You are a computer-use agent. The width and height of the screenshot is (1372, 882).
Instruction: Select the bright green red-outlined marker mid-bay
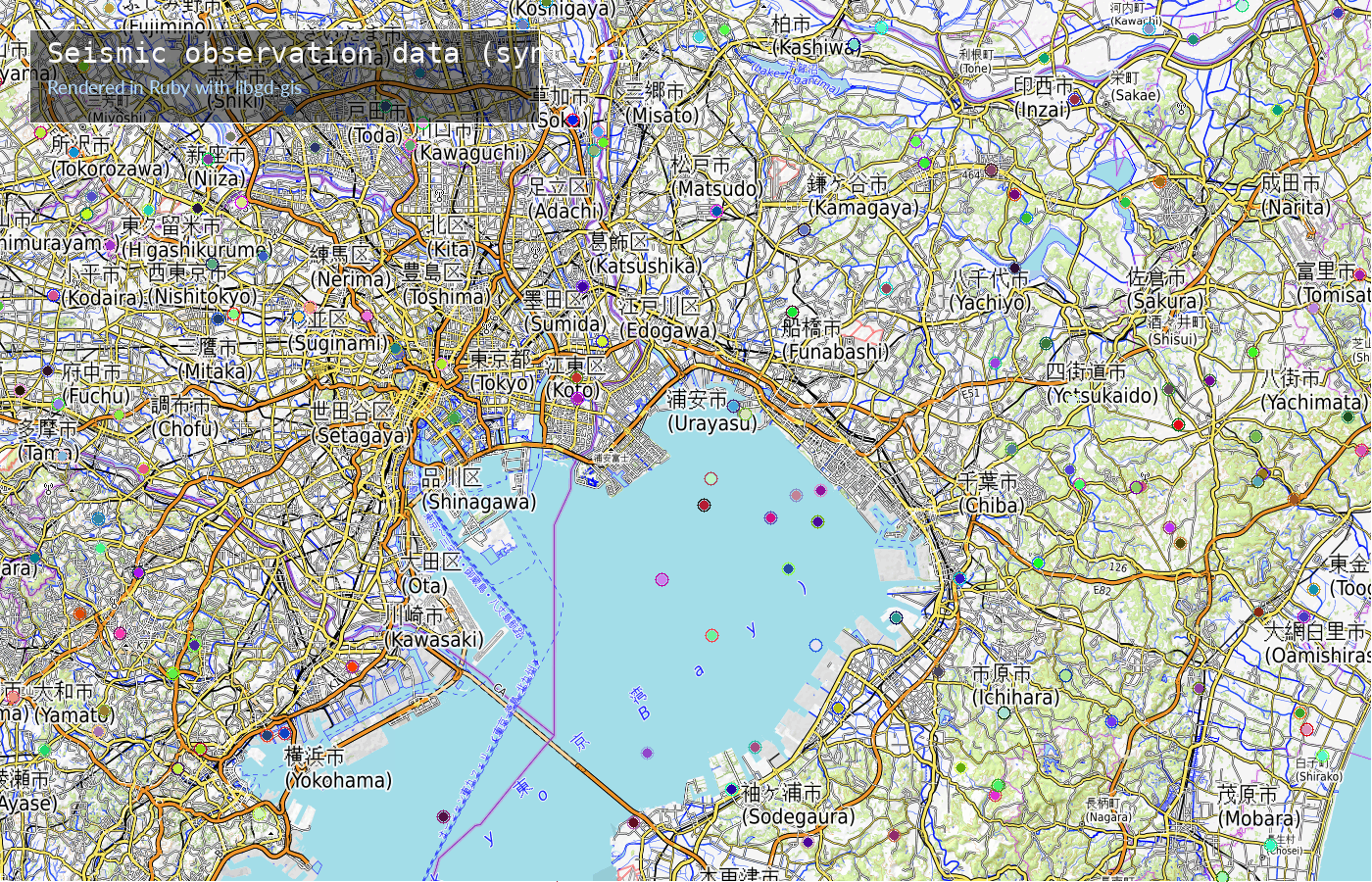click(x=711, y=635)
